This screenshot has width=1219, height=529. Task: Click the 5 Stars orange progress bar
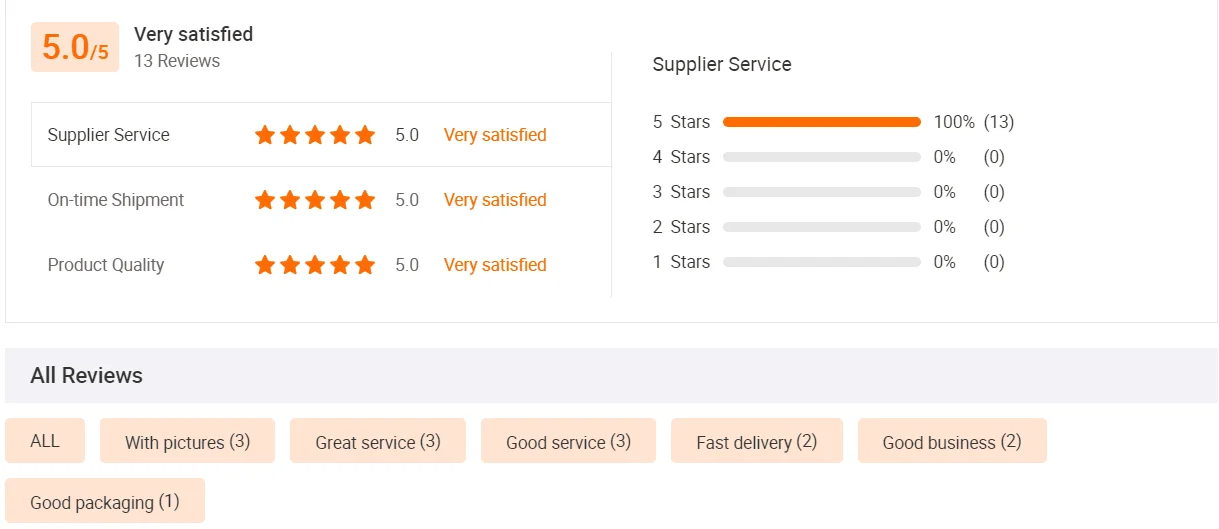coord(821,122)
